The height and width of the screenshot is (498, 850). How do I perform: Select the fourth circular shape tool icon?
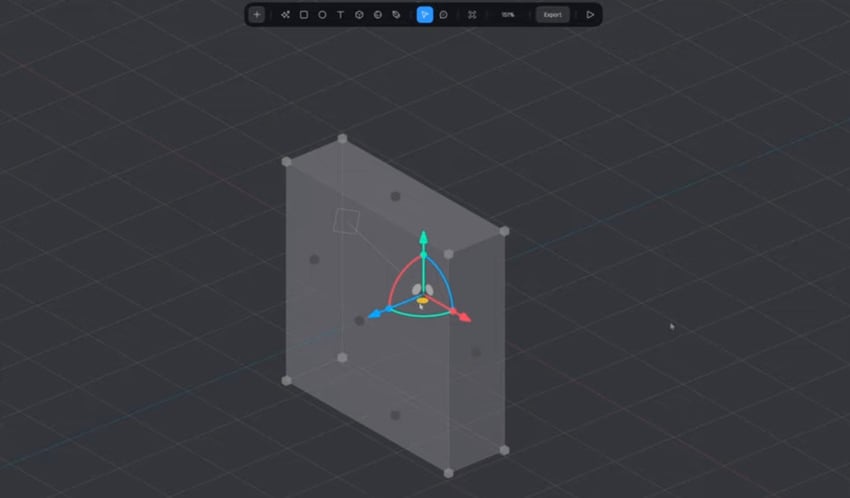[x=359, y=15]
